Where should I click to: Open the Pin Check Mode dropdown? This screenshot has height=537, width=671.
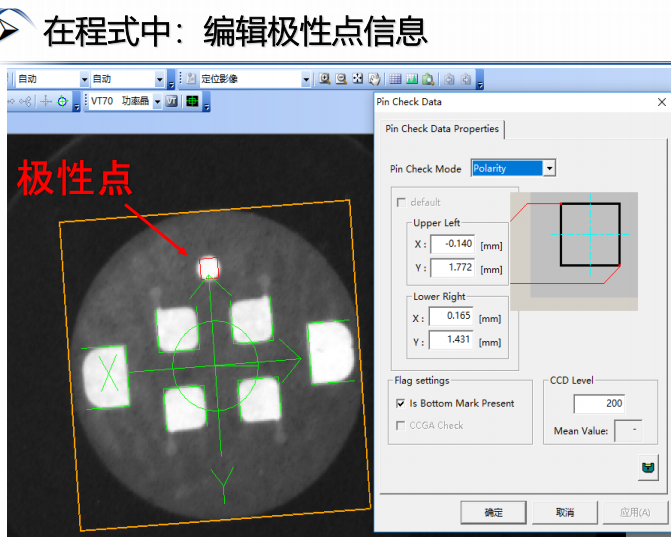click(549, 168)
